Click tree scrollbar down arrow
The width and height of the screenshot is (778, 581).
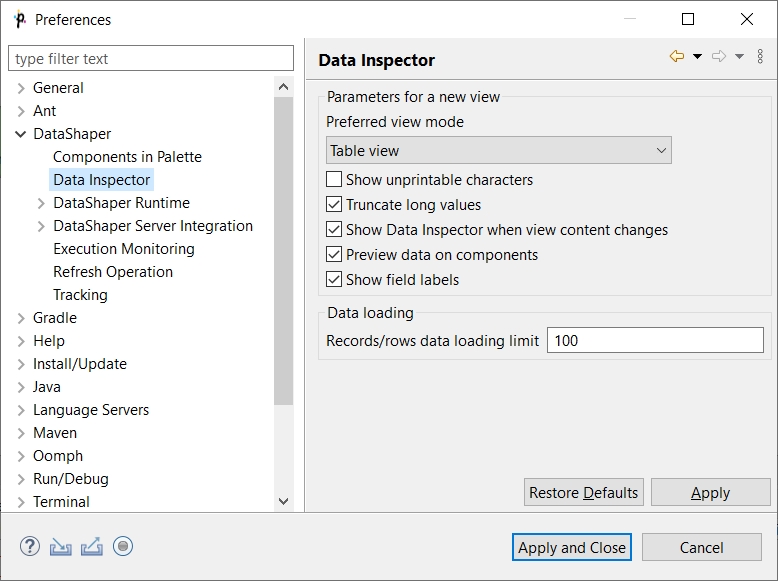tap(283, 501)
